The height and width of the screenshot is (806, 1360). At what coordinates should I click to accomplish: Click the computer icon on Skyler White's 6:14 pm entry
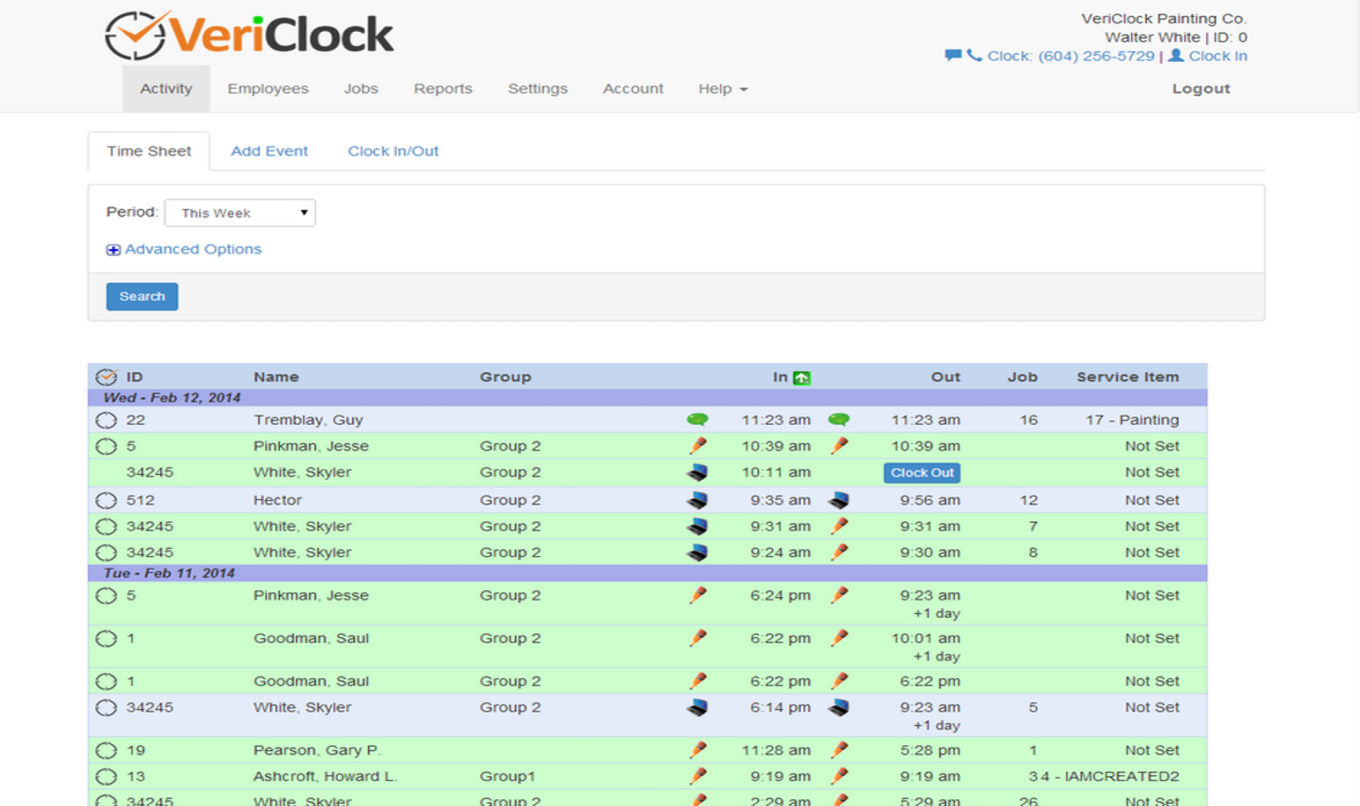698,707
